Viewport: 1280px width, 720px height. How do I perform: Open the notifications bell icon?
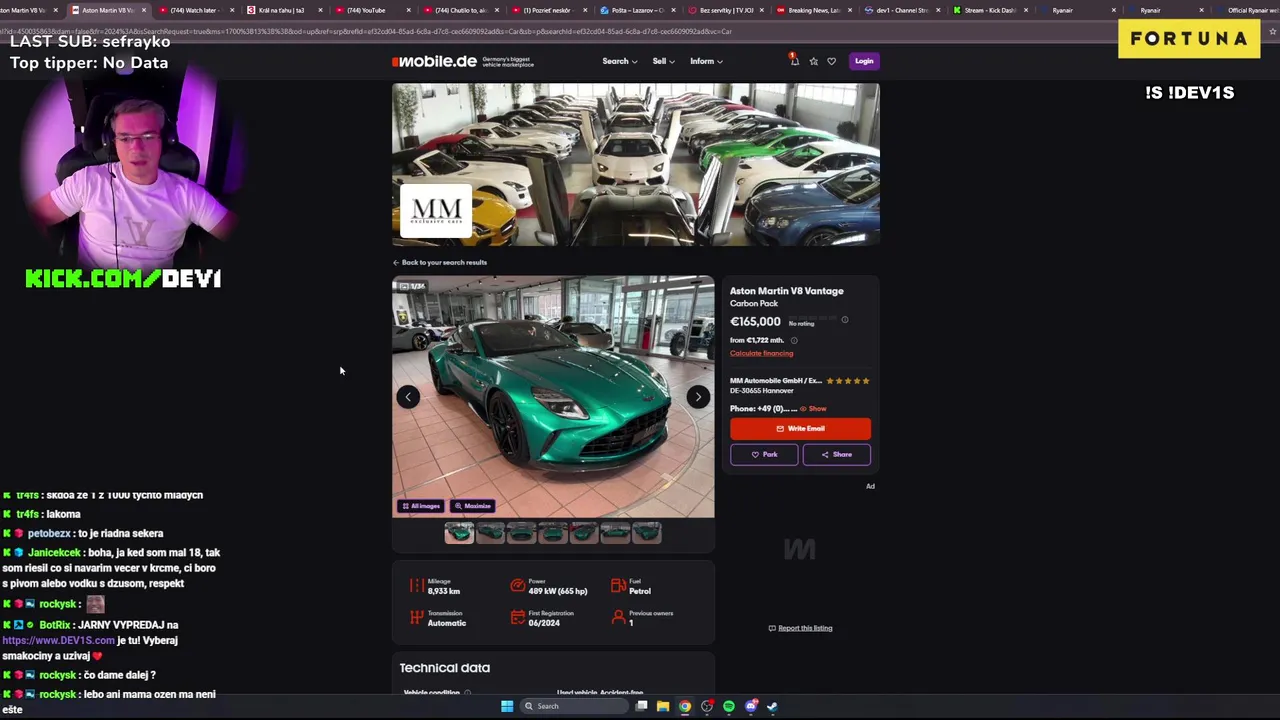[x=794, y=61]
